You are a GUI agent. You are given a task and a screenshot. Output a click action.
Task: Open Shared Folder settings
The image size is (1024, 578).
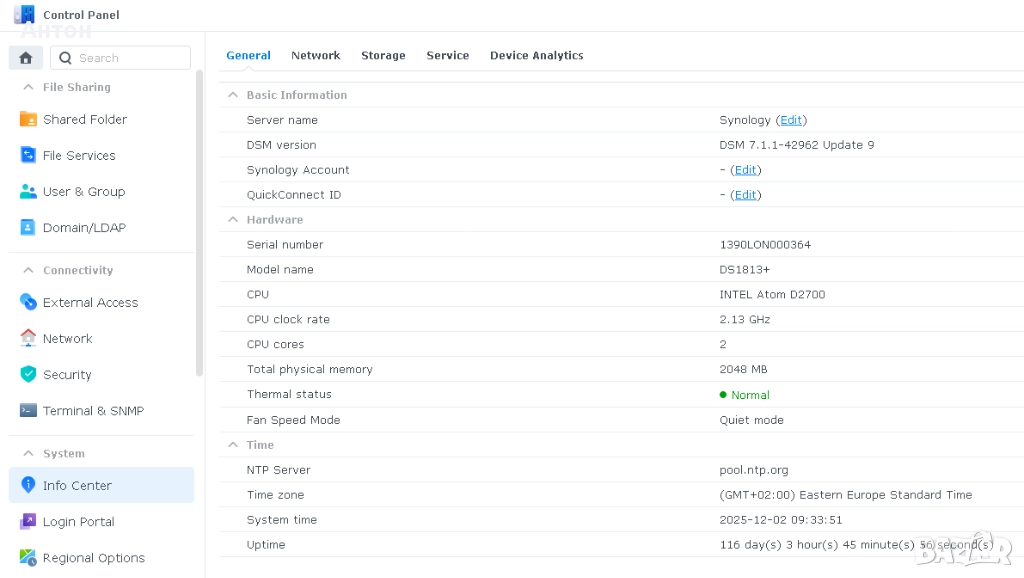pyautogui.click(x=84, y=119)
